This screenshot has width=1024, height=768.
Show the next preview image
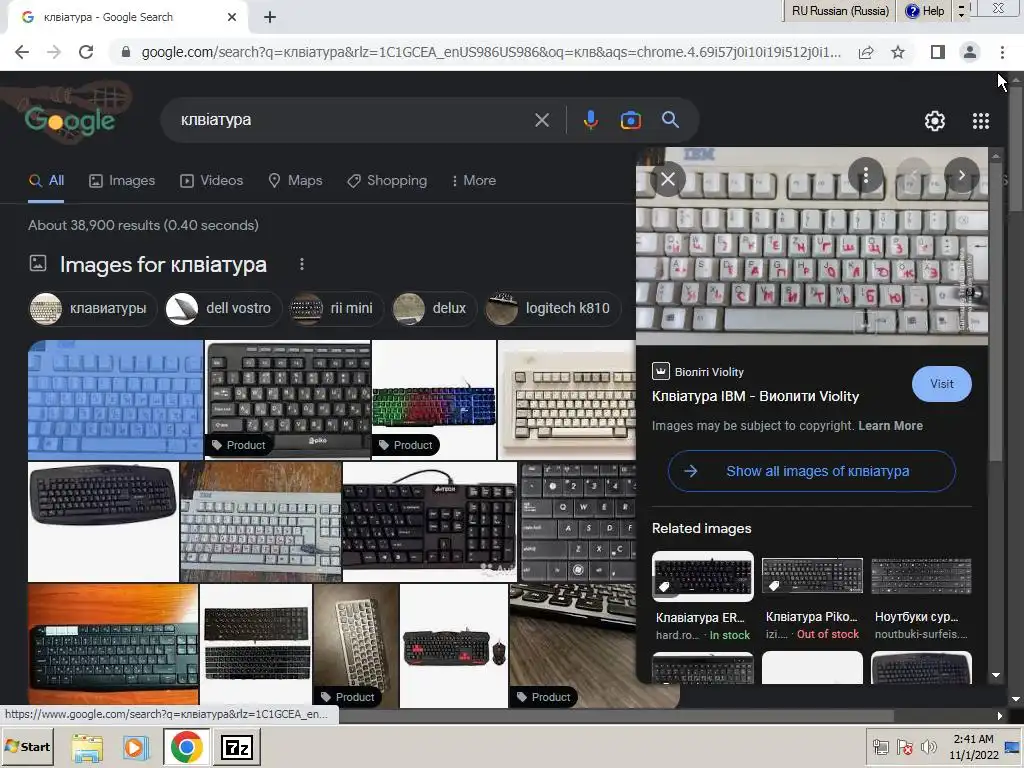pyautogui.click(x=961, y=175)
